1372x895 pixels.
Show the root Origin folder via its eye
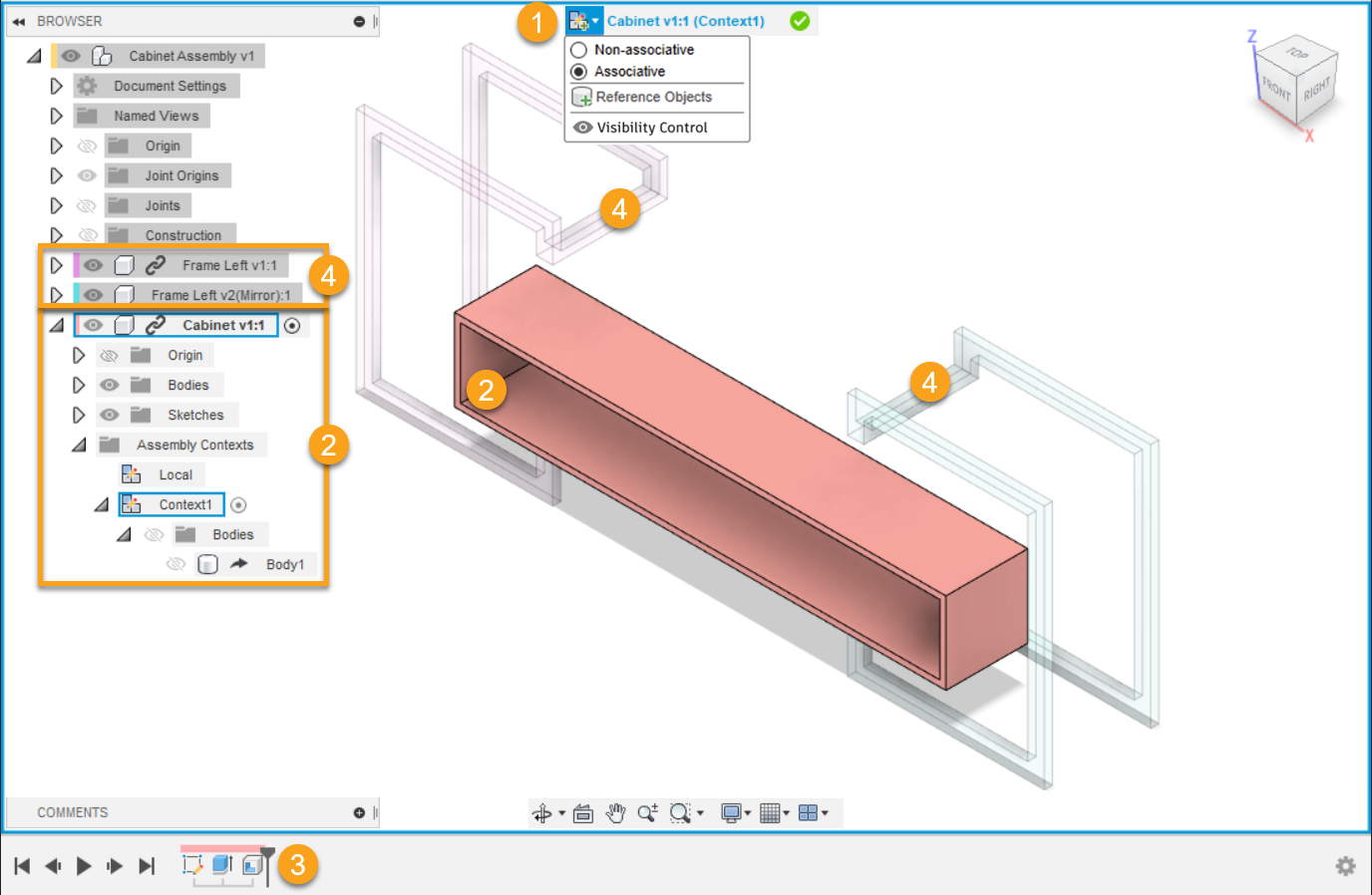tap(88, 146)
